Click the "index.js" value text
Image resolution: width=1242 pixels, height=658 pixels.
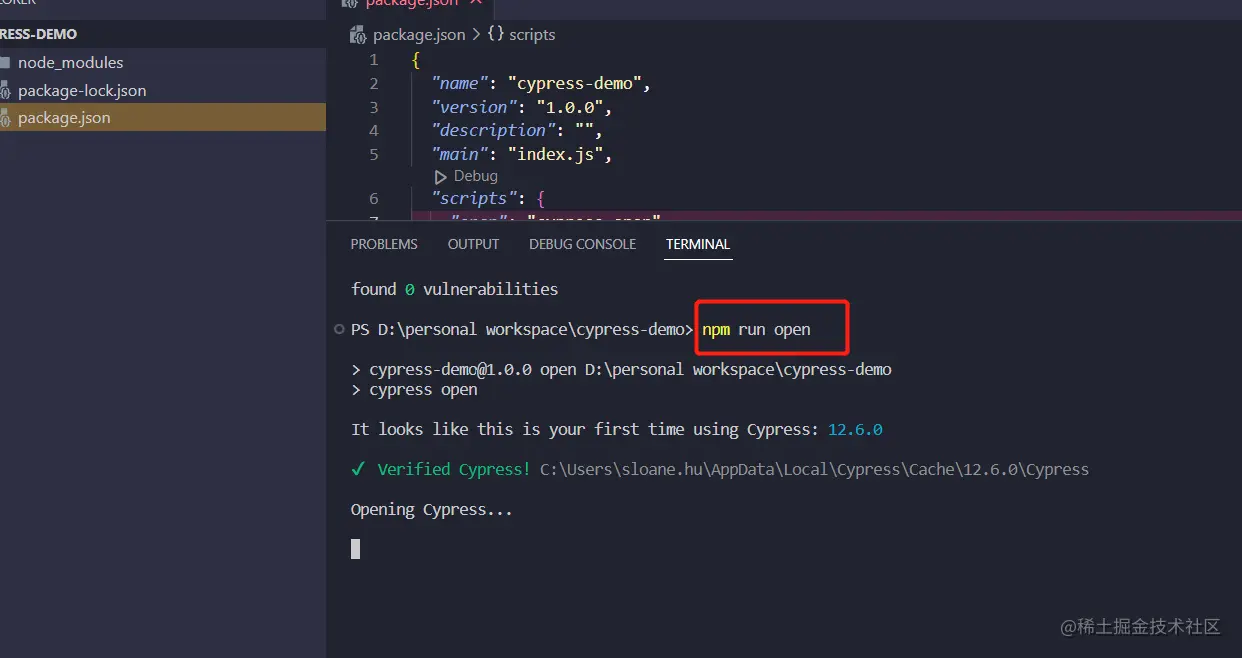(555, 154)
